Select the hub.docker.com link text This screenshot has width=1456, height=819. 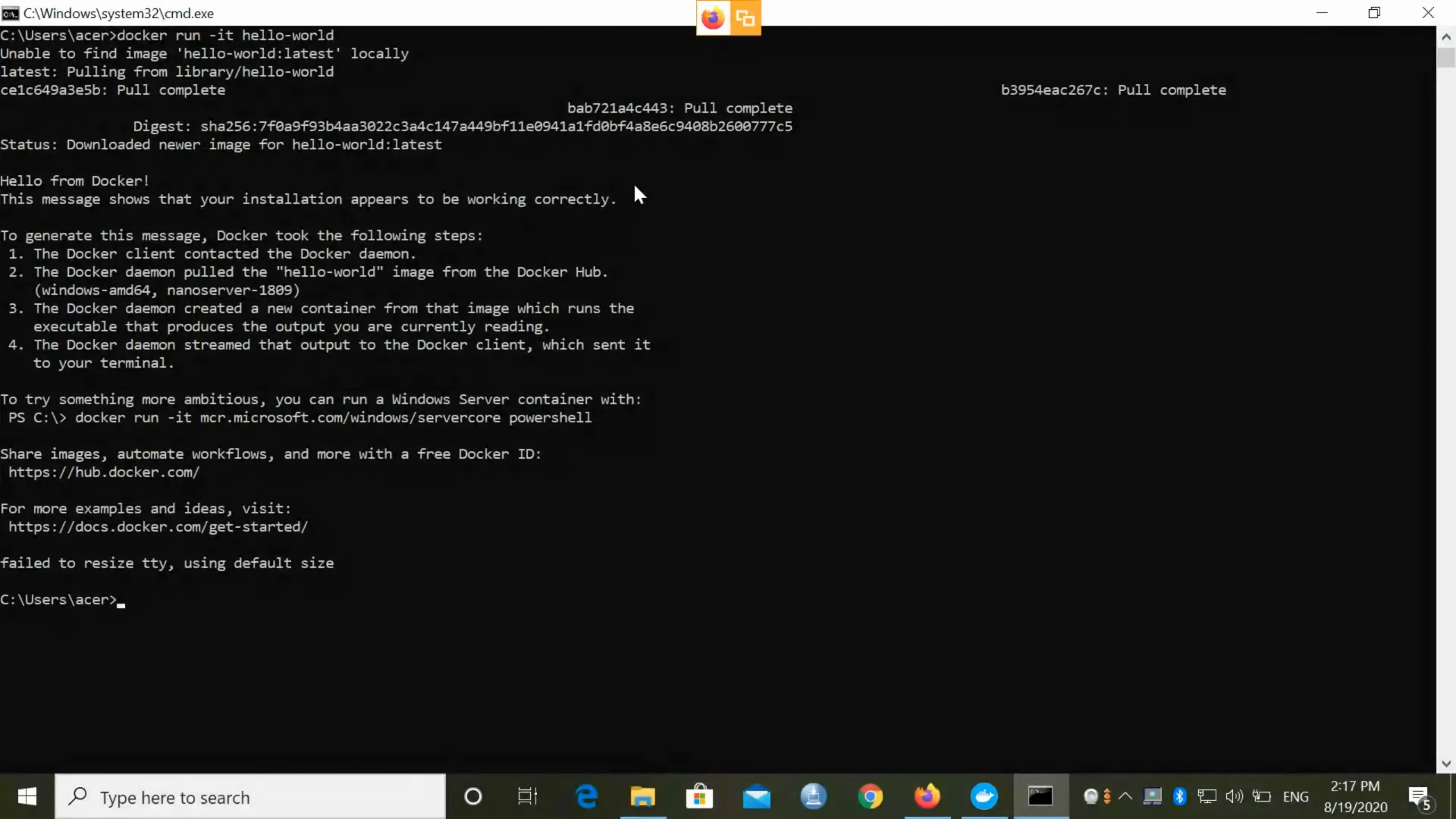pyautogui.click(x=104, y=472)
